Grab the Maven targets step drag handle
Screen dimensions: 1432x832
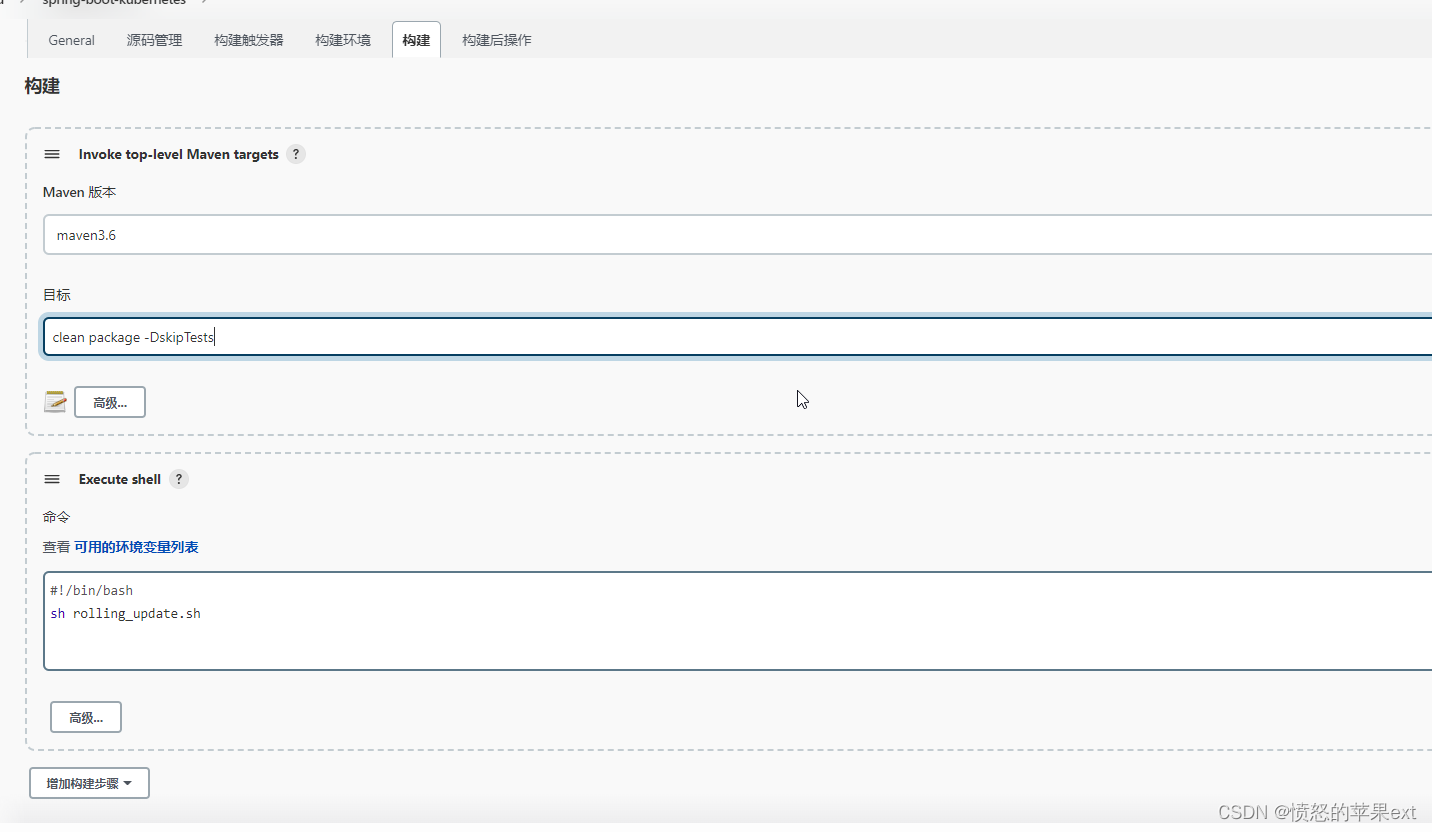click(52, 154)
